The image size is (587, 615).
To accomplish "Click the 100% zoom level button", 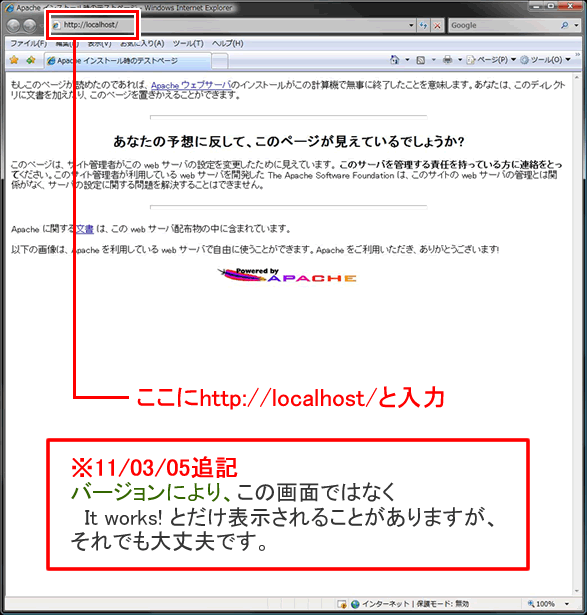I will tap(542, 604).
